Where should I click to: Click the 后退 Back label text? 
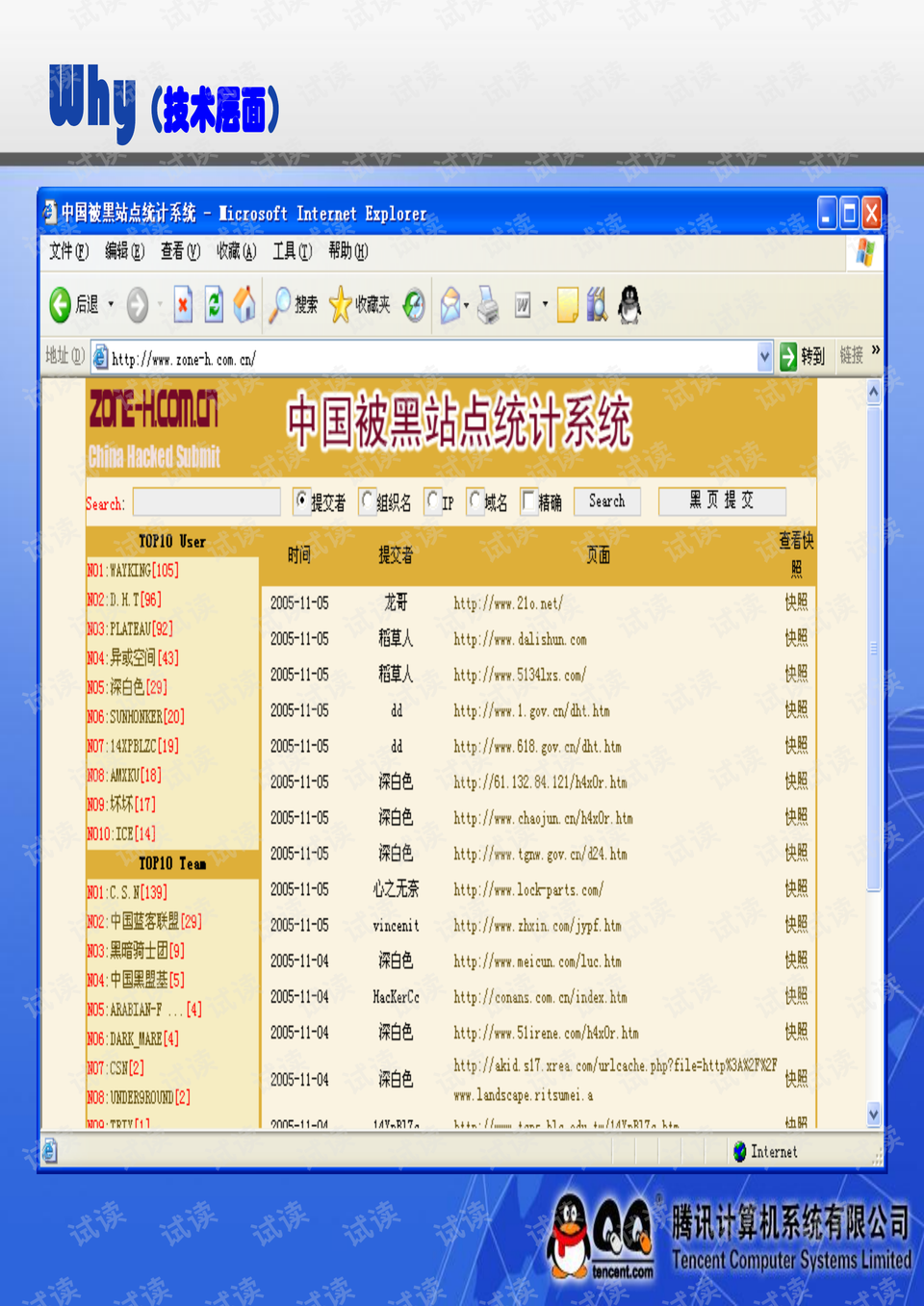point(88,305)
